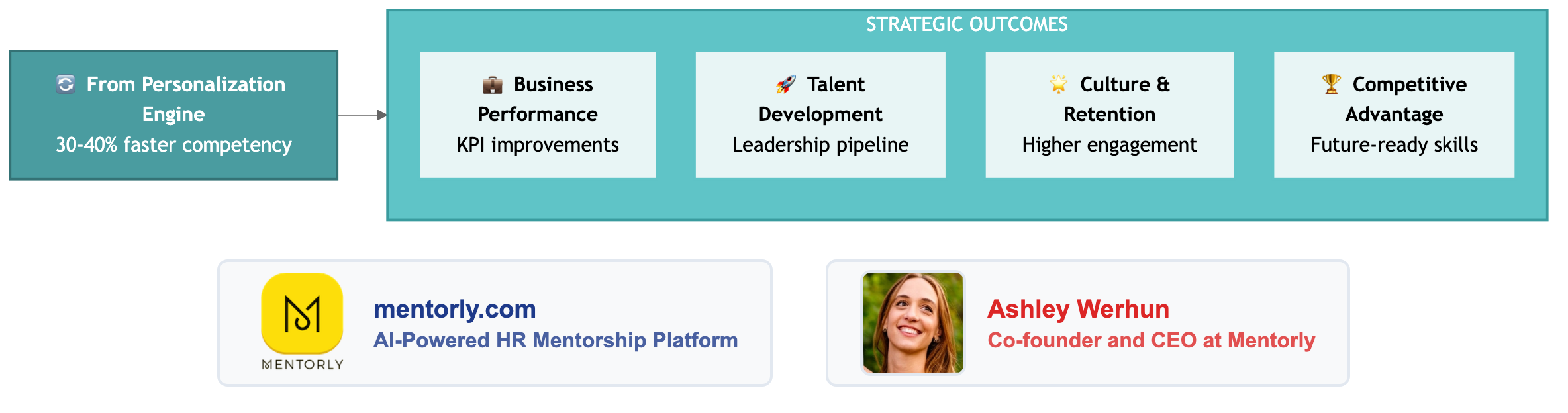Image resolution: width=1568 pixels, height=413 pixels.
Task: Click the Ashley Werhun name link
Action: pyautogui.click(x=1078, y=309)
